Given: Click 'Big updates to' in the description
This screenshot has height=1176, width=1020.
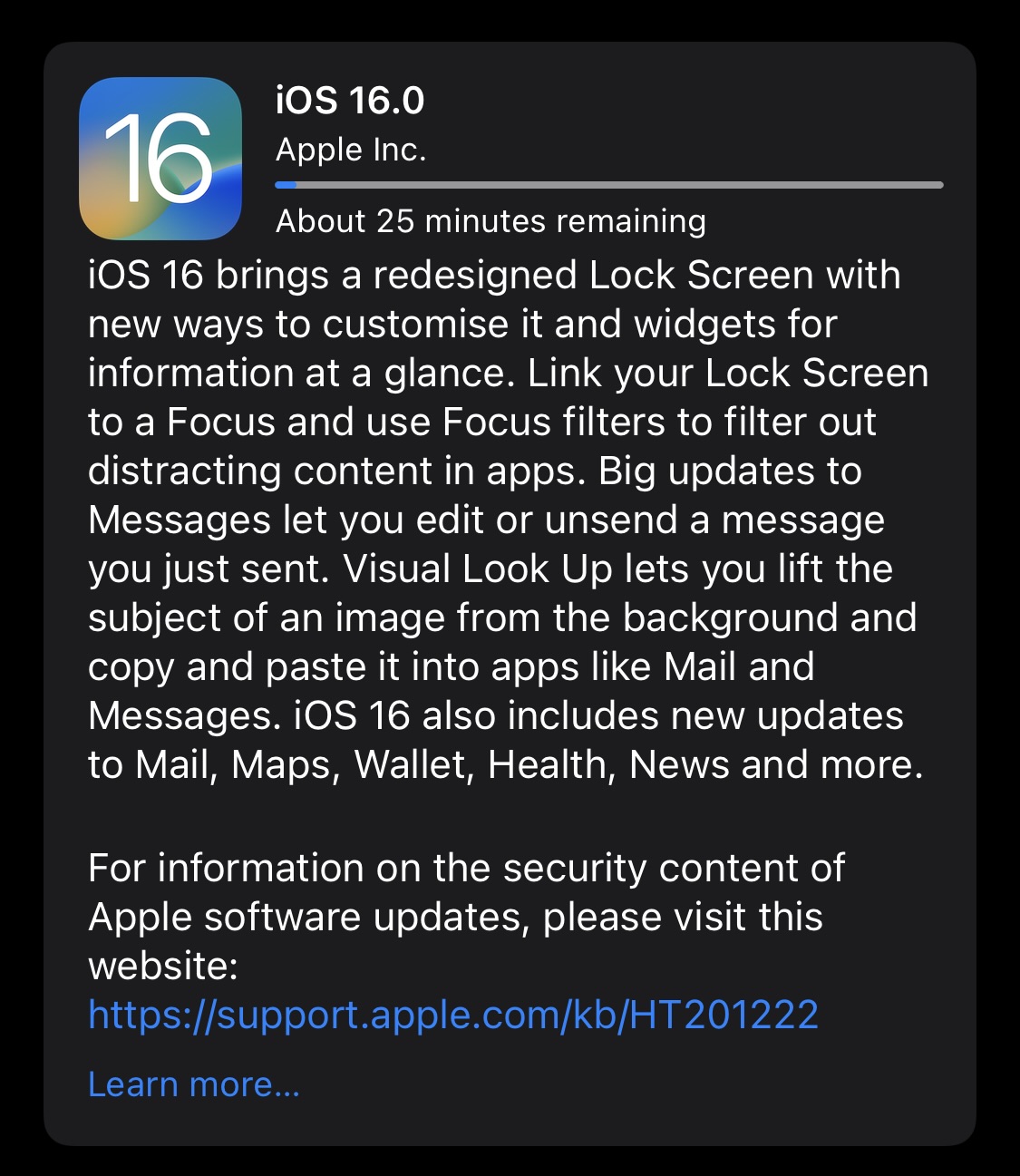Looking at the screenshot, I should [x=730, y=471].
